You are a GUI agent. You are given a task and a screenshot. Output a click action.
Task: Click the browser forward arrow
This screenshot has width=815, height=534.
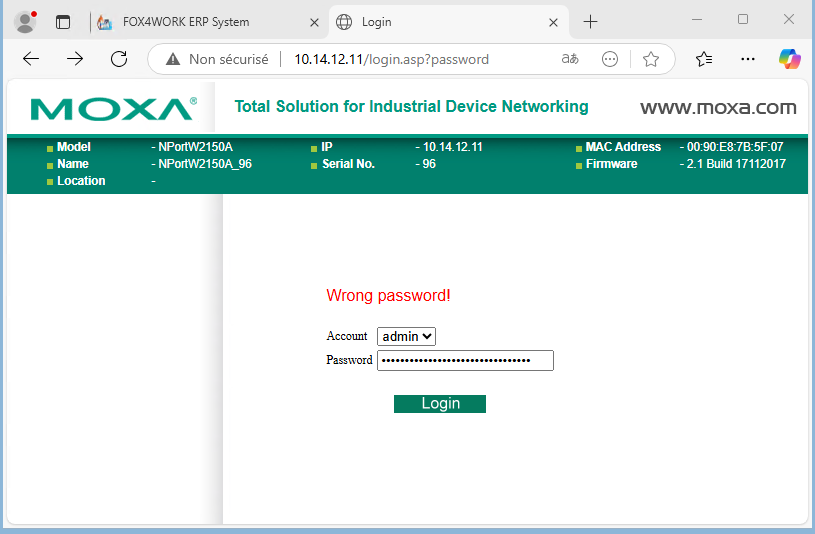click(x=75, y=59)
